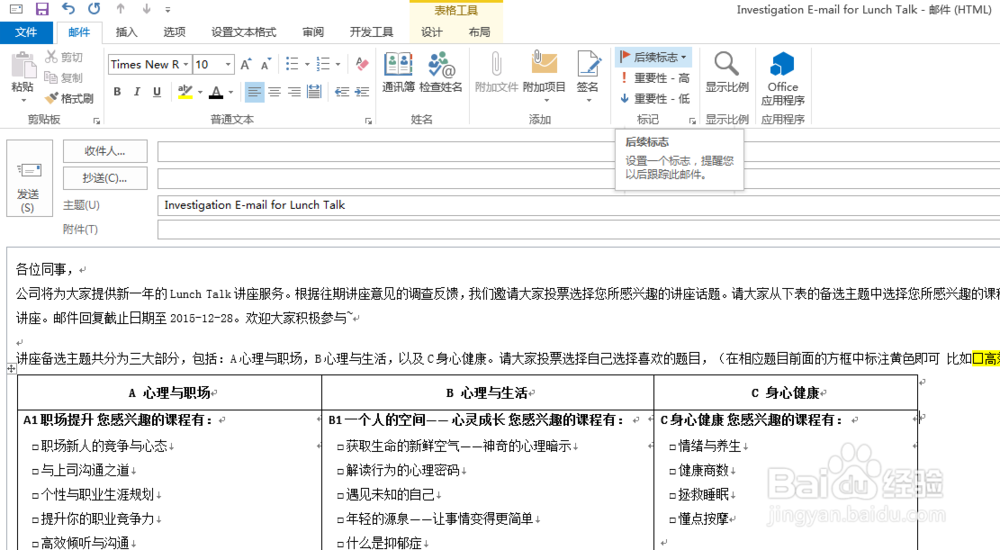Choose CC recipients with 抄送 button
Viewport: 1000px width, 550px height.
105,178
